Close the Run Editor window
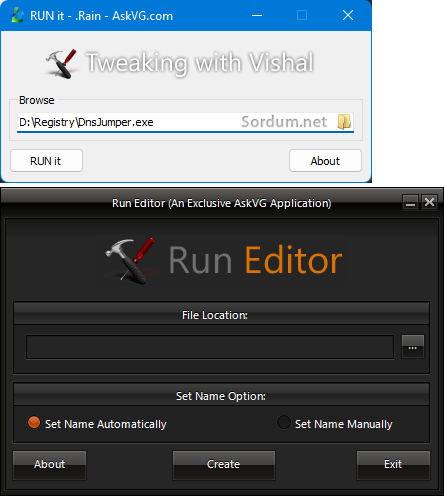The image size is (444, 496). point(429,202)
